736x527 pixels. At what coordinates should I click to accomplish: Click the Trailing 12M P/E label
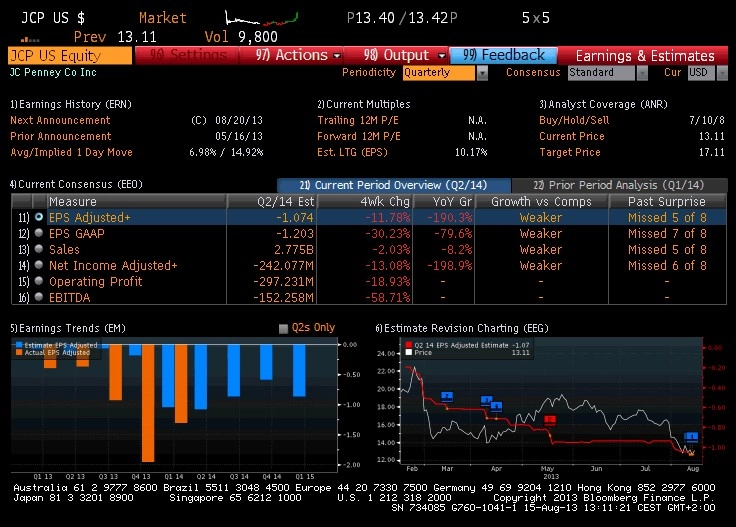[x=358, y=120]
